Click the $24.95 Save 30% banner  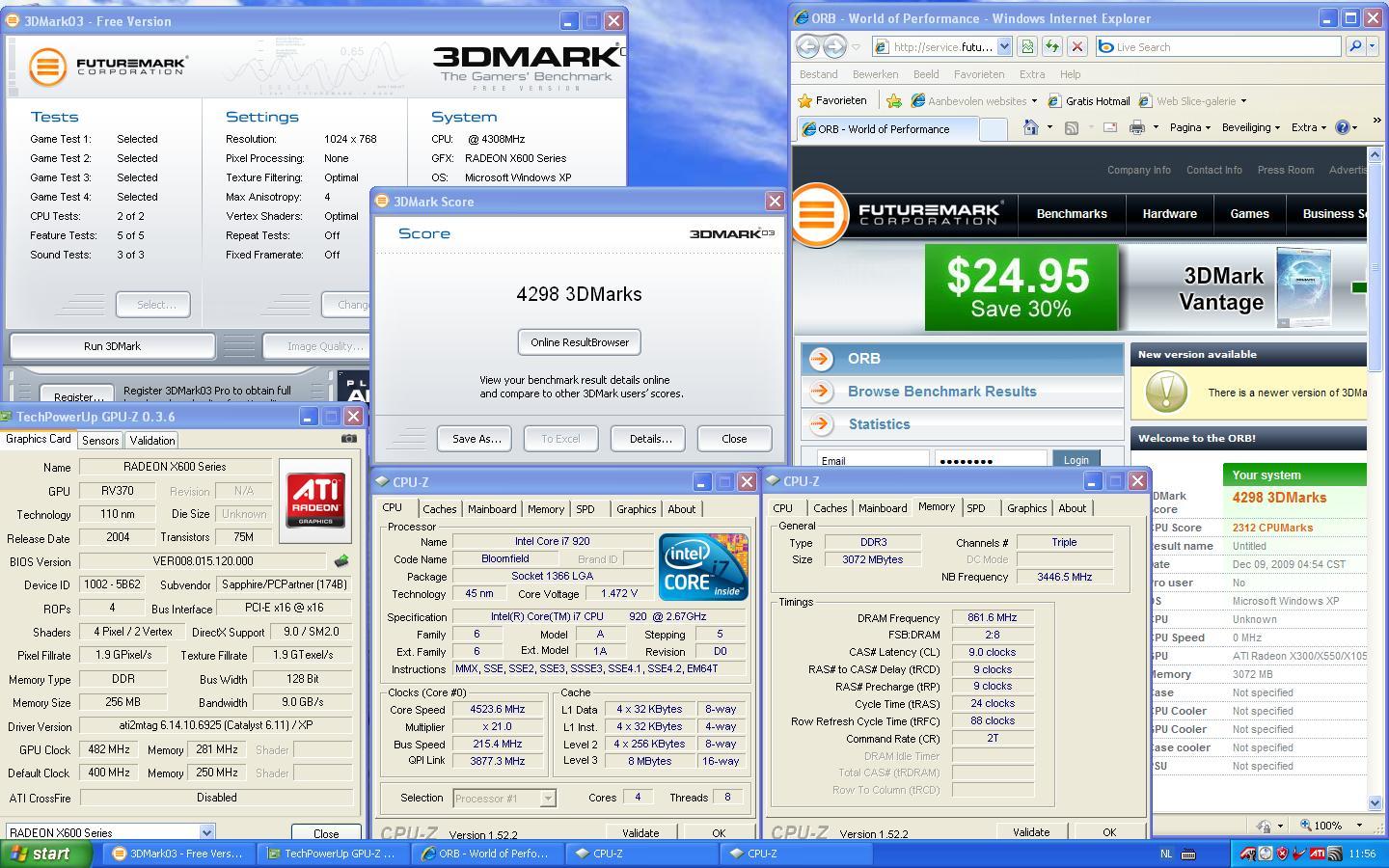1021,286
